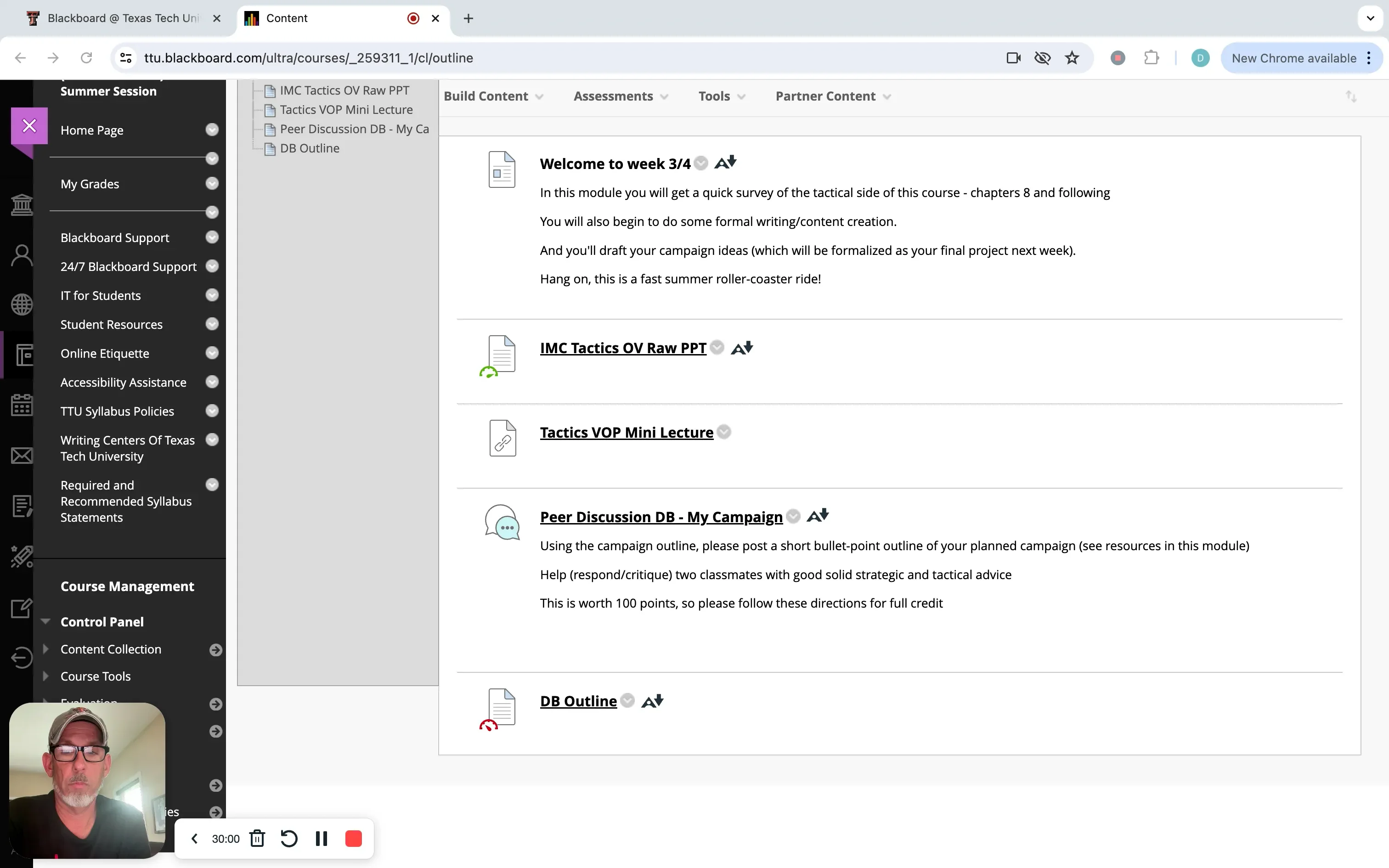
Task: Click the browser address bar URL
Action: [308, 58]
